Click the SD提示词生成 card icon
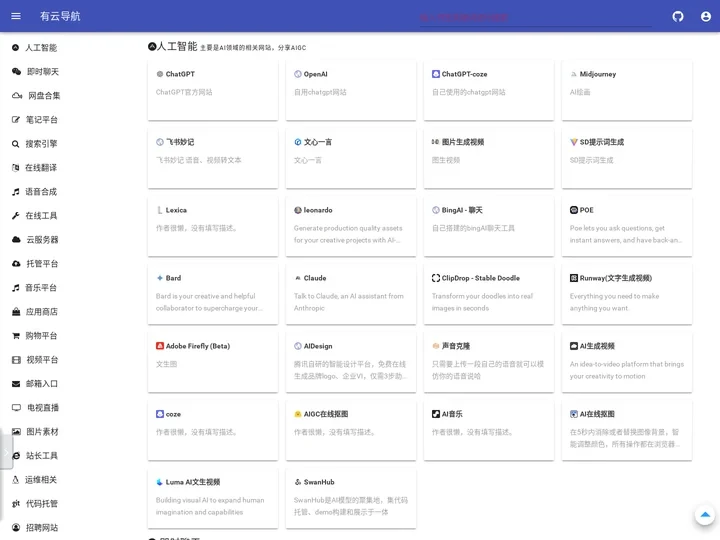 click(x=574, y=142)
